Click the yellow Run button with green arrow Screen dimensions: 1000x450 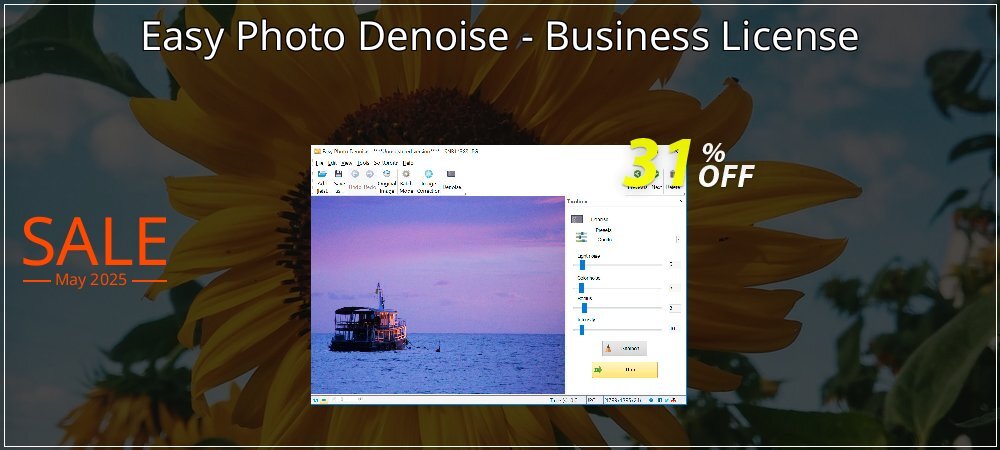624,370
